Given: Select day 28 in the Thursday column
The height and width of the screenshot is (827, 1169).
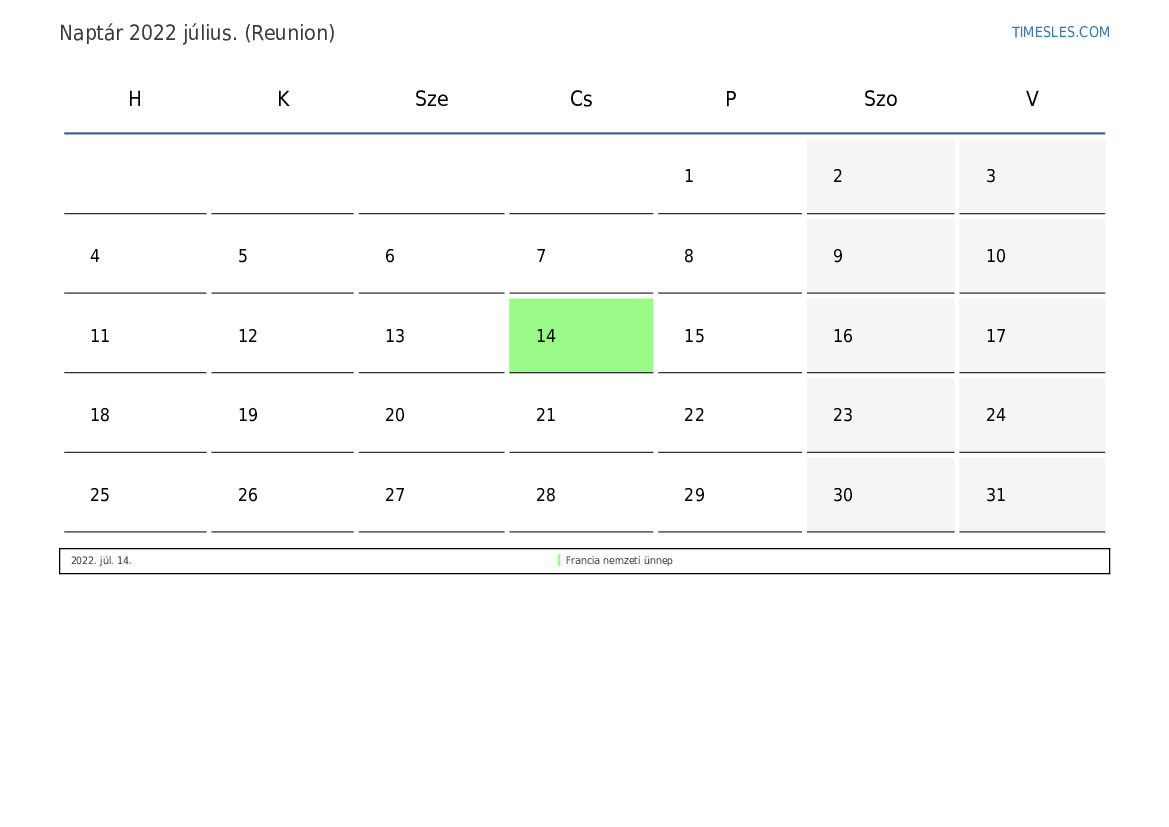Looking at the screenshot, I should [581, 494].
